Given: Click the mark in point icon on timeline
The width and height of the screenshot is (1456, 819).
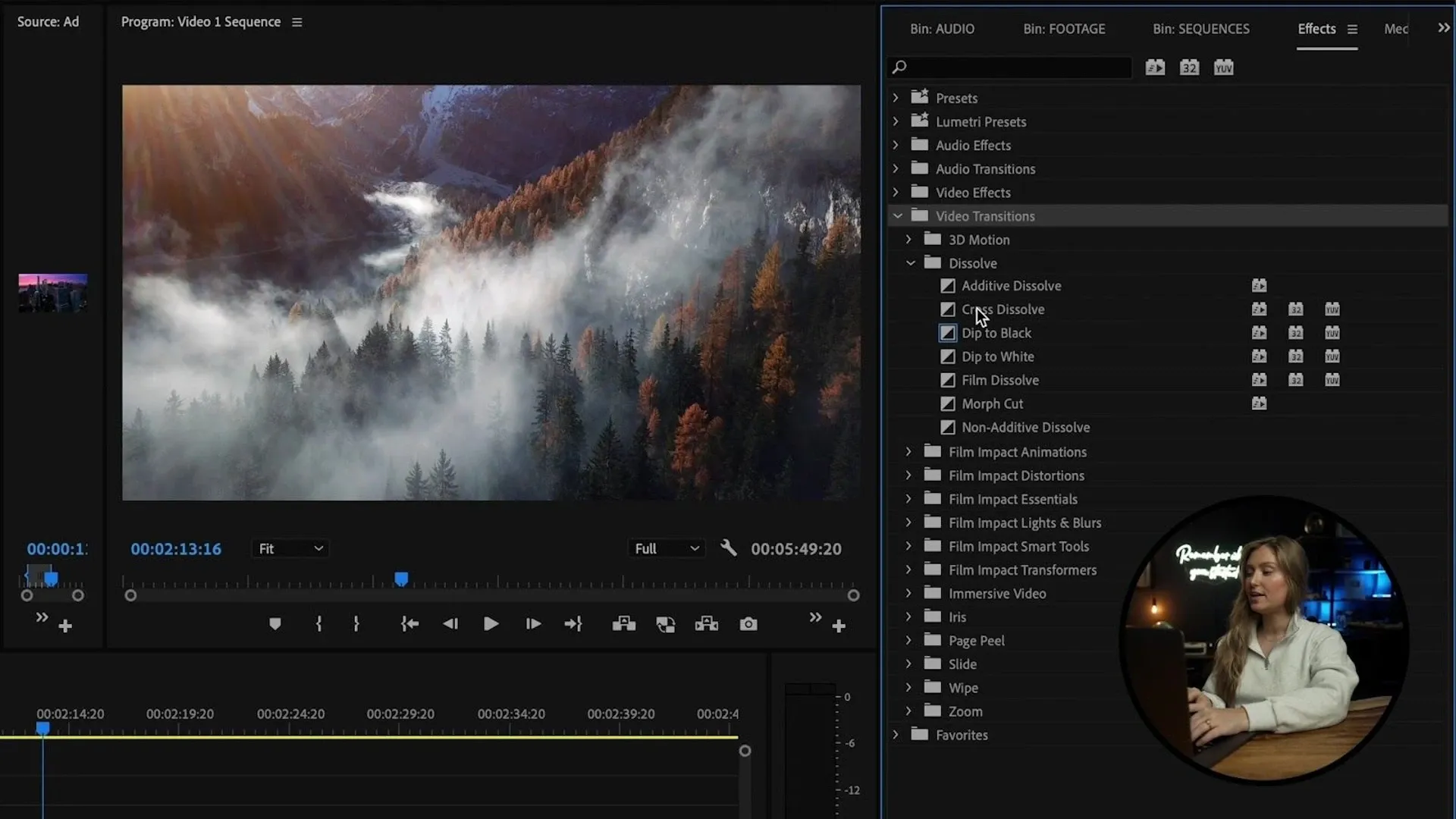Looking at the screenshot, I should (x=319, y=624).
